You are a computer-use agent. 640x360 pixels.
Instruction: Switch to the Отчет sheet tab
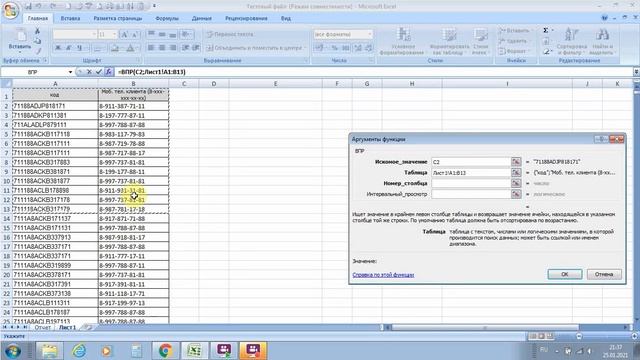[x=42, y=327]
